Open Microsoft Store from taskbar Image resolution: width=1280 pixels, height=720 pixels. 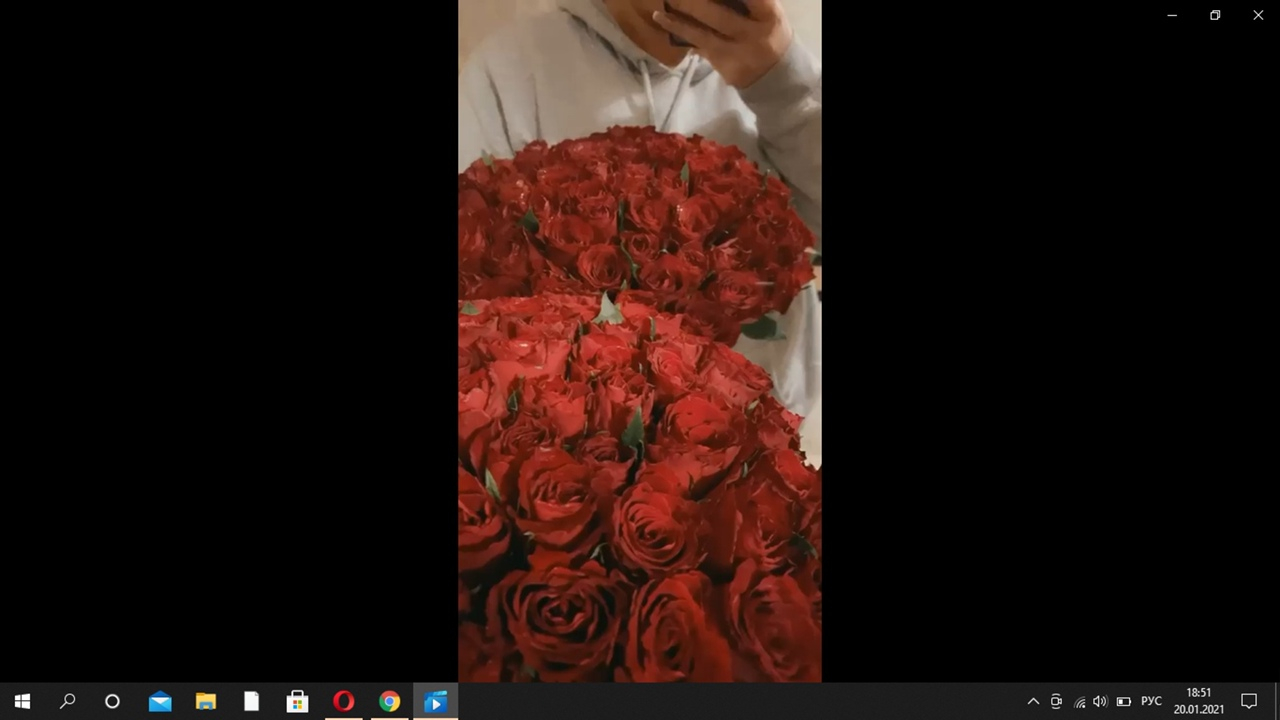point(297,702)
